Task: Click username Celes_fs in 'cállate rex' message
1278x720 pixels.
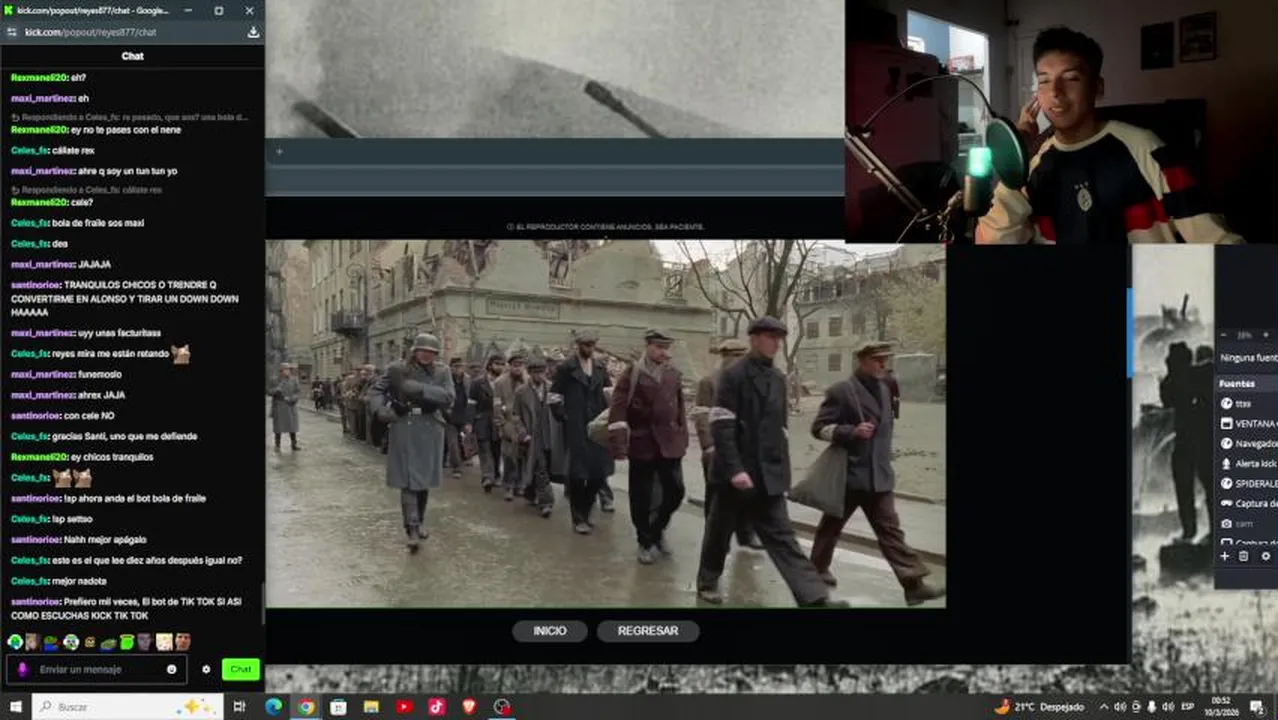Action: 30,150
